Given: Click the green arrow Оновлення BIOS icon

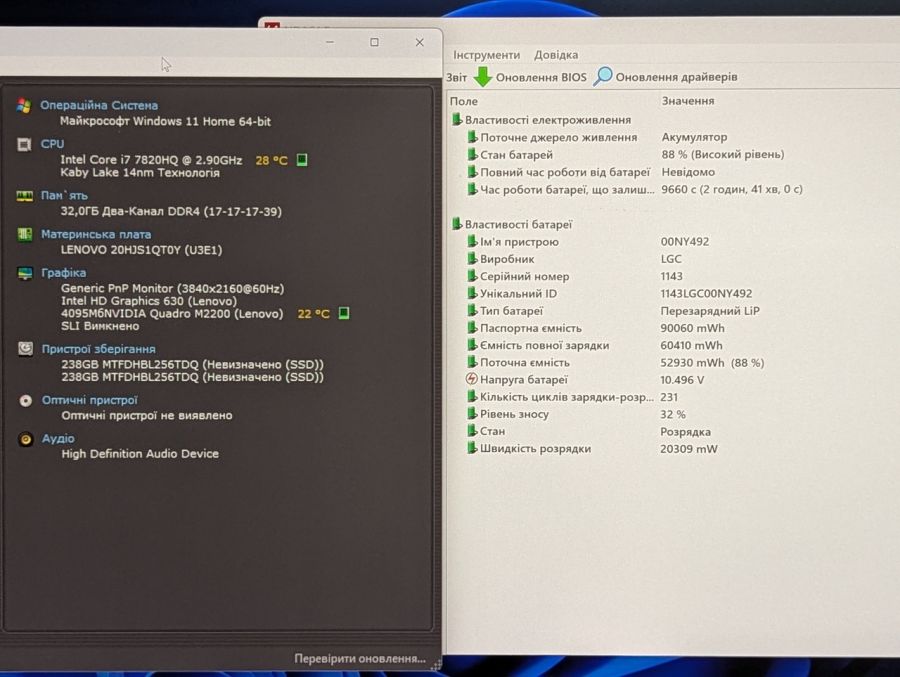Looking at the screenshot, I should coord(483,76).
